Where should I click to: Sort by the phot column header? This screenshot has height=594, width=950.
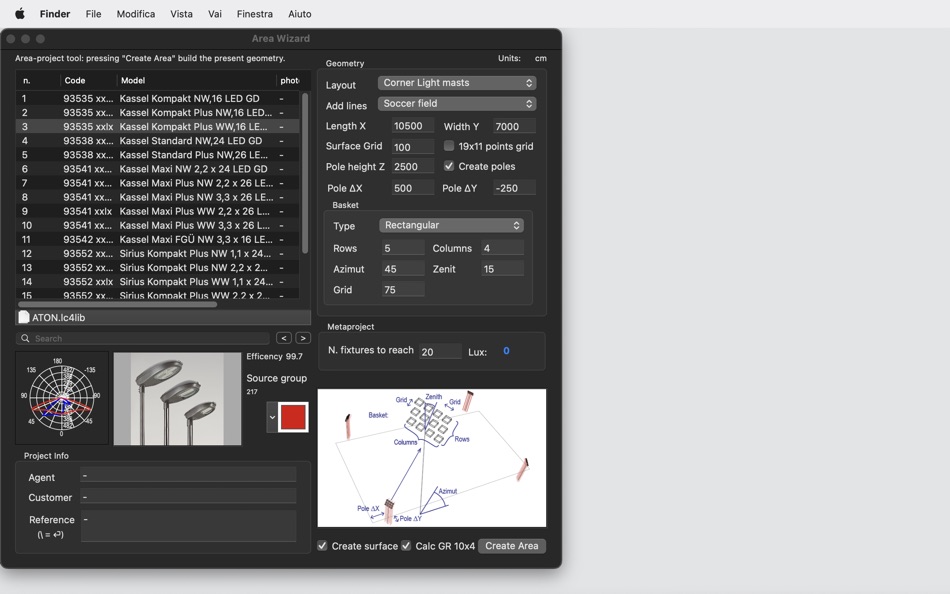tap(290, 80)
